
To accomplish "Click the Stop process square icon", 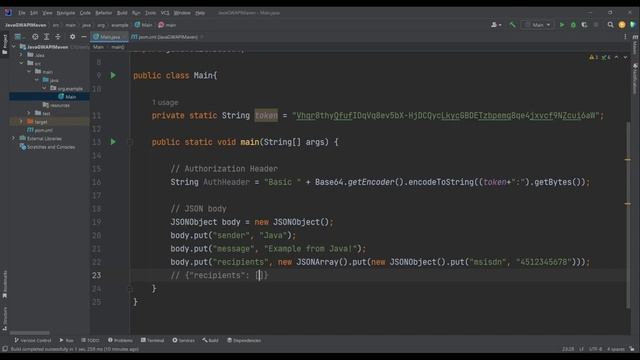I will (x=596, y=25).
